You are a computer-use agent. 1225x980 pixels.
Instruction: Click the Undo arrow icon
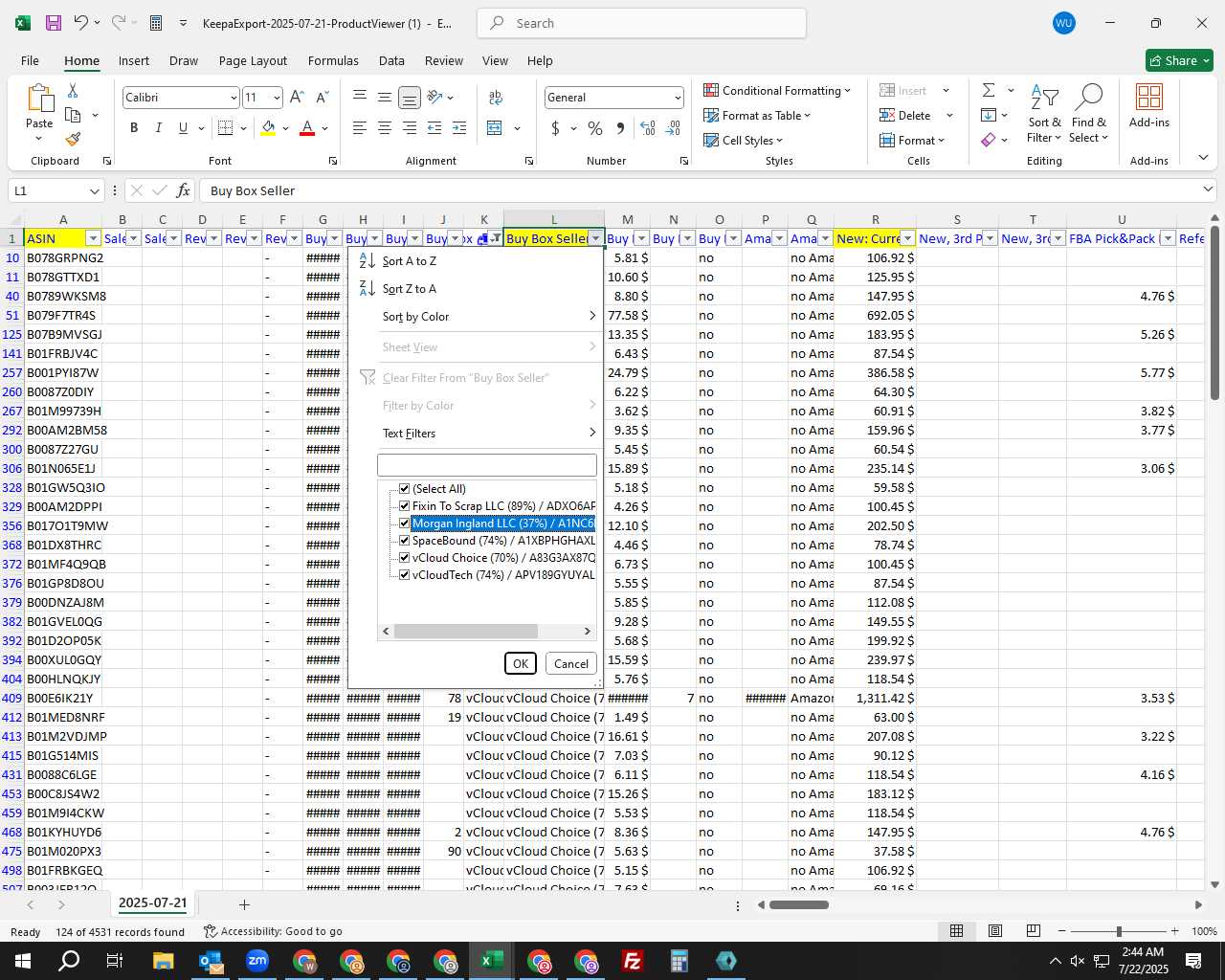tap(81, 23)
